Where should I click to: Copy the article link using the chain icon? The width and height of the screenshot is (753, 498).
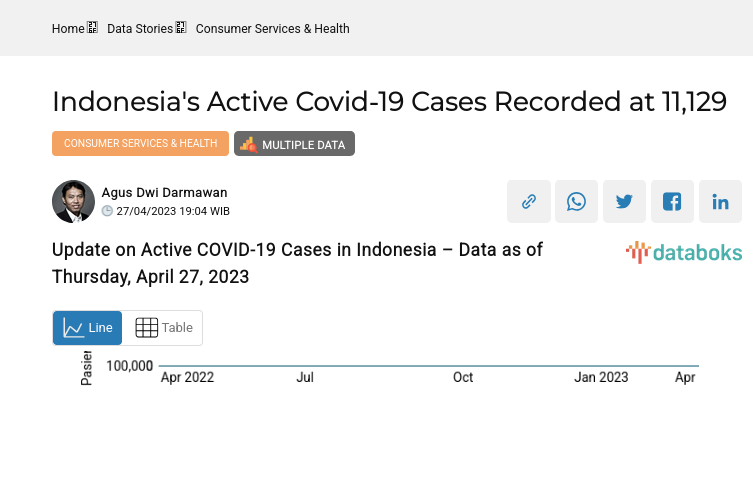tap(529, 202)
